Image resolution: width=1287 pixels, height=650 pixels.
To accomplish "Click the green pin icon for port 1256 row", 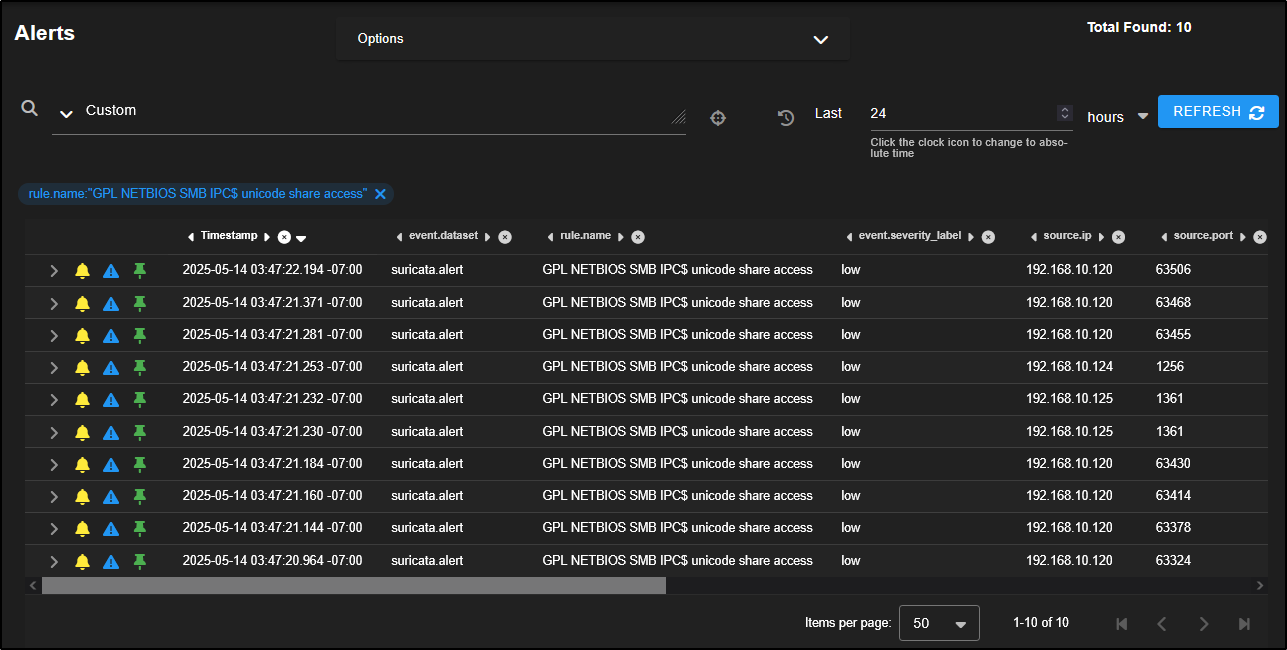I will pos(140,367).
